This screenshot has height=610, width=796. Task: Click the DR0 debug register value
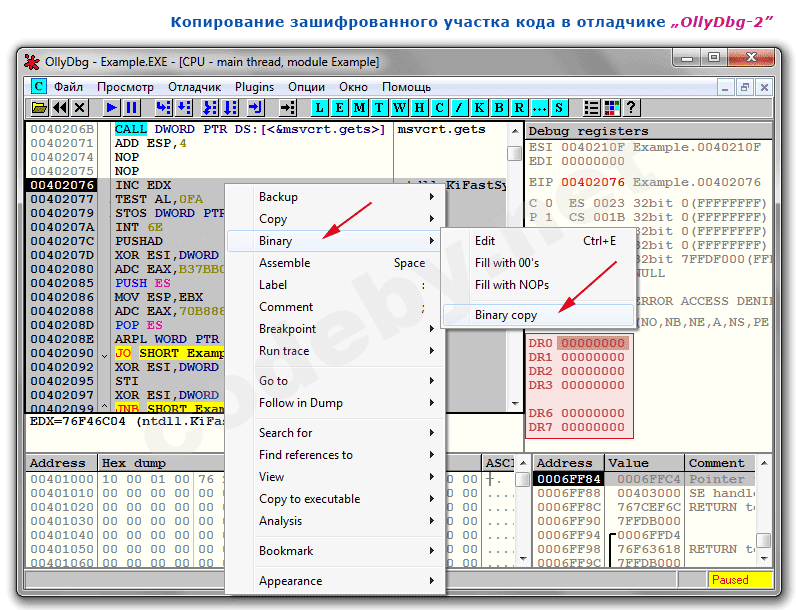[593, 344]
